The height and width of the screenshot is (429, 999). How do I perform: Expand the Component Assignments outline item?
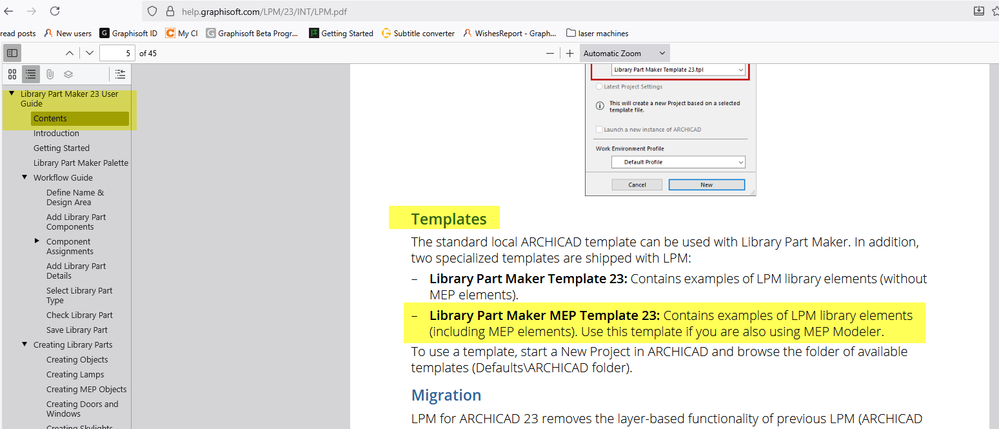click(37, 241)
